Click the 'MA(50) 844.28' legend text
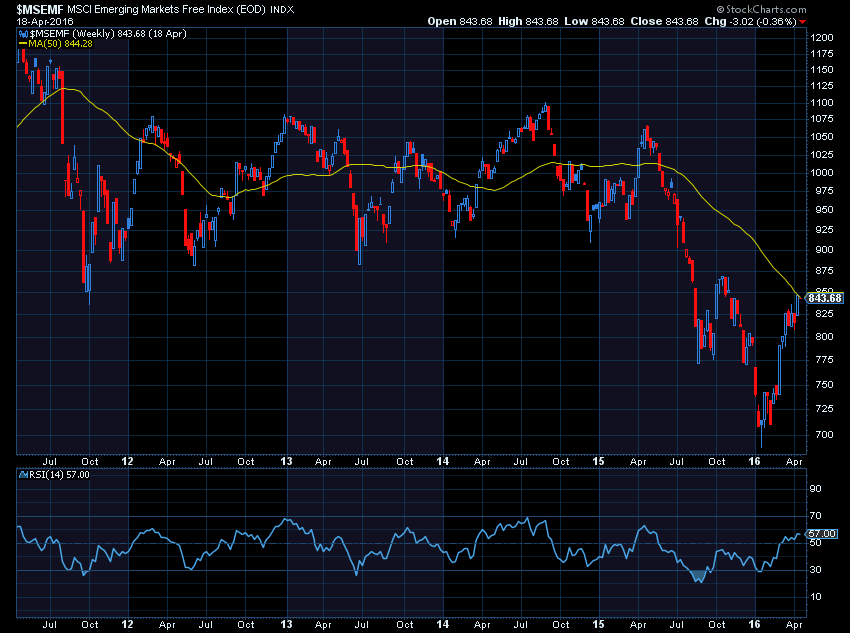 (60, 44)
